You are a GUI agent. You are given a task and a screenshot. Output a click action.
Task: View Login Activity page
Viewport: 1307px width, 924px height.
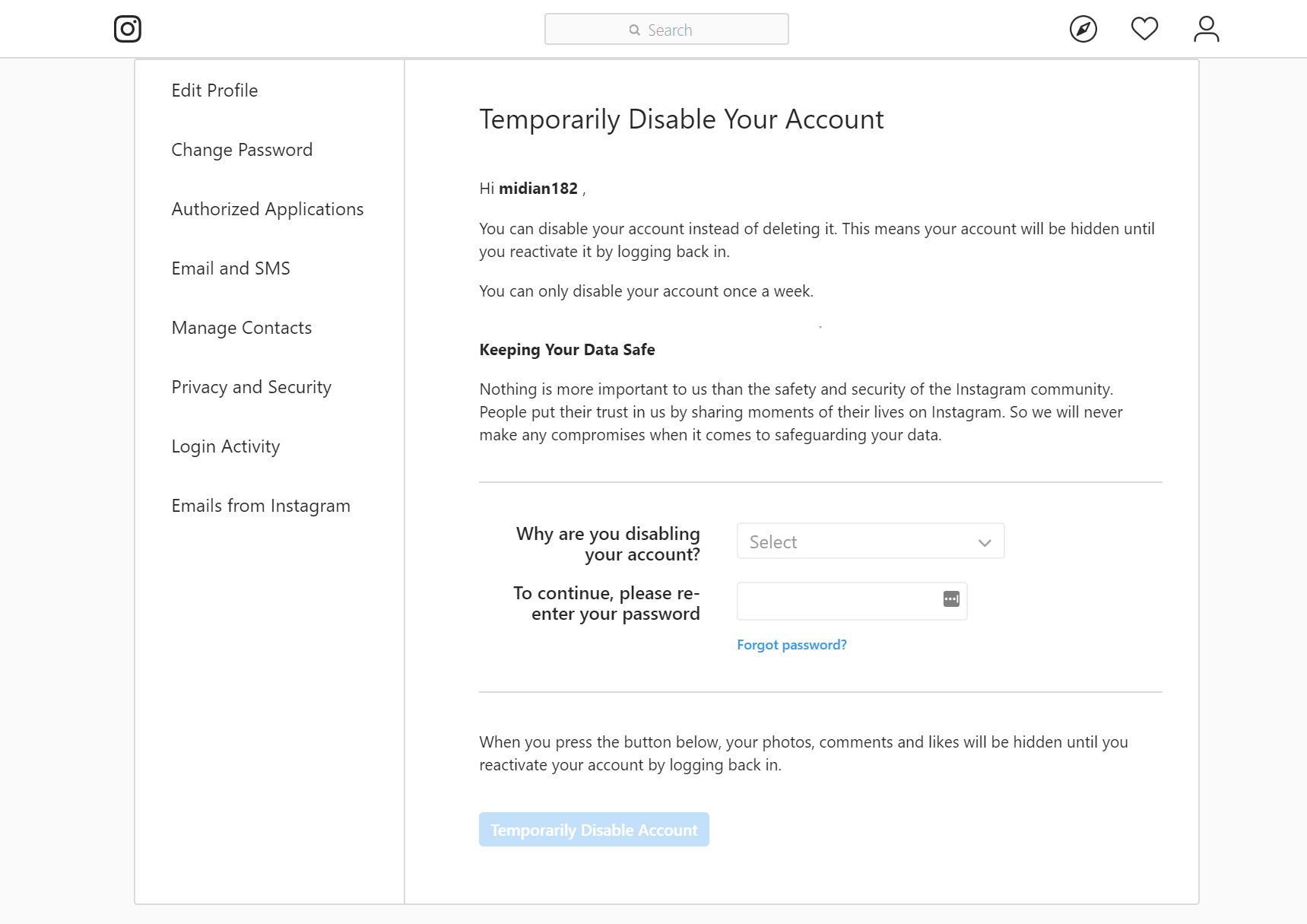[x=225, y=446]
